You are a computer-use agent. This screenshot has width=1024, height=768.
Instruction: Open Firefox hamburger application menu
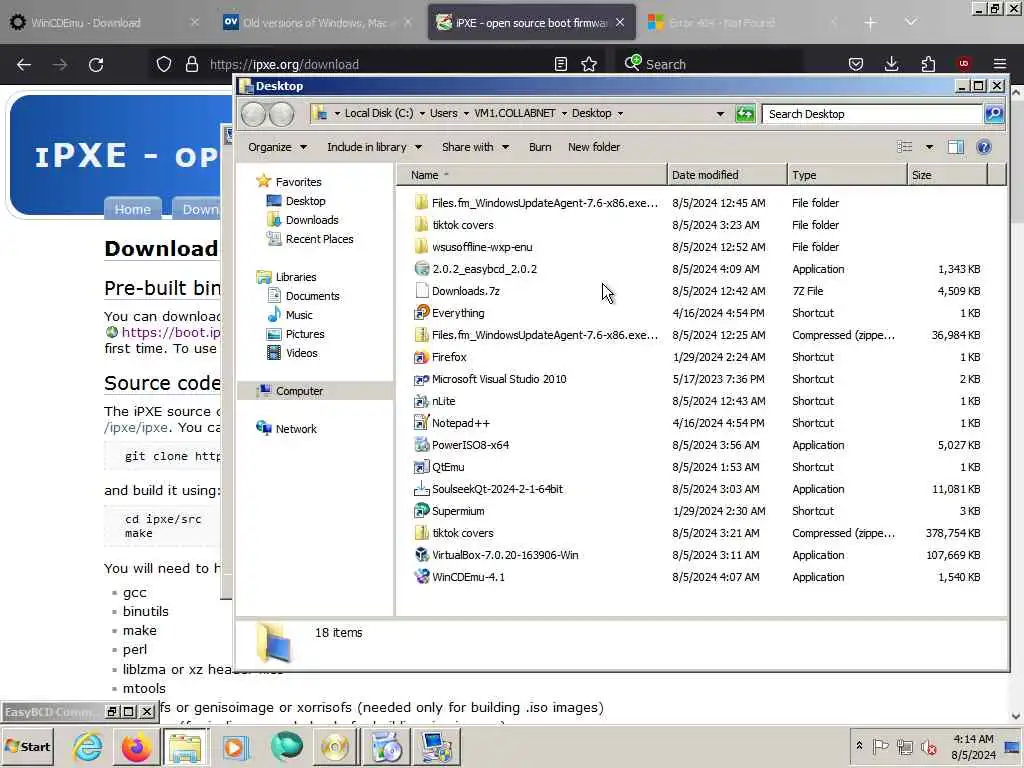(1000, 64)
